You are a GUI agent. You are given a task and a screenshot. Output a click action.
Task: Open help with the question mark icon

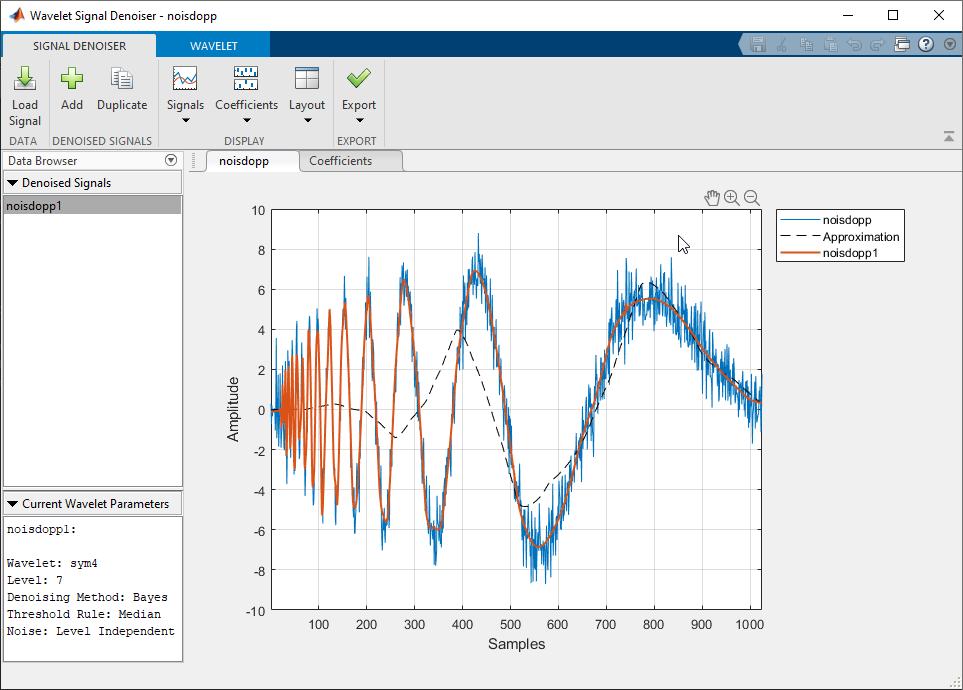point(925,44)
